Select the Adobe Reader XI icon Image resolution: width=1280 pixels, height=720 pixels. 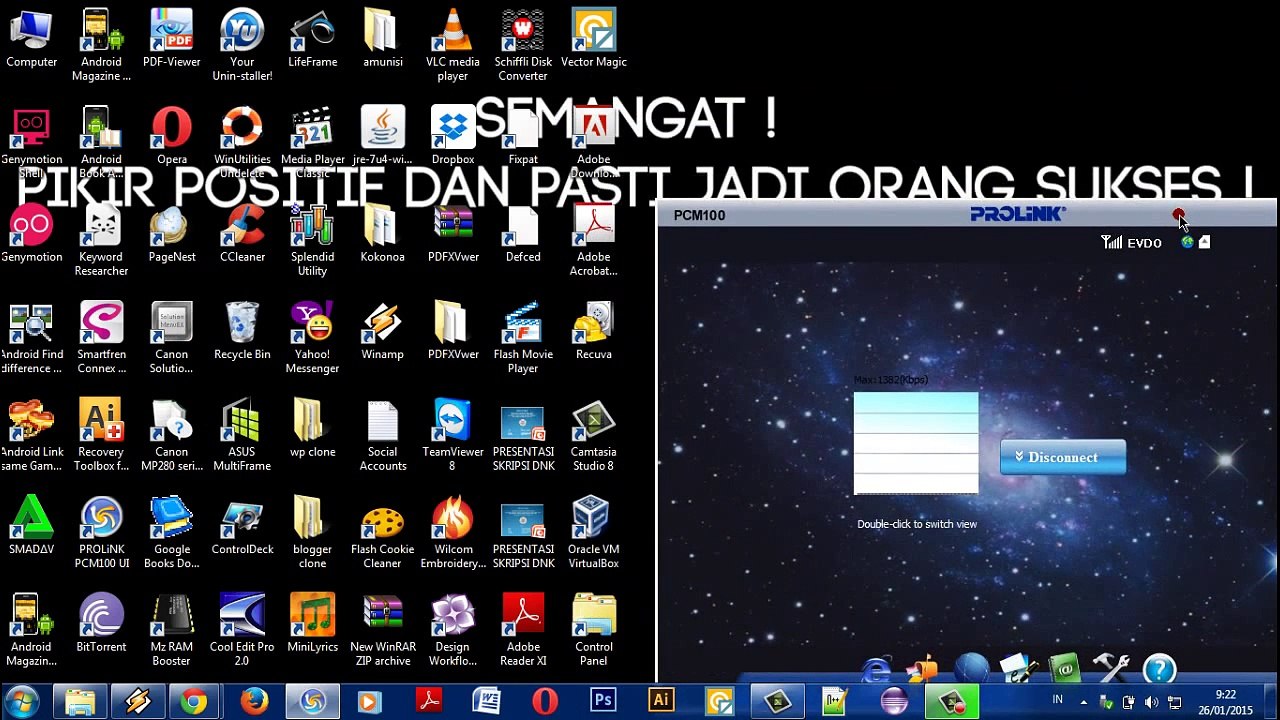[523, 631]
